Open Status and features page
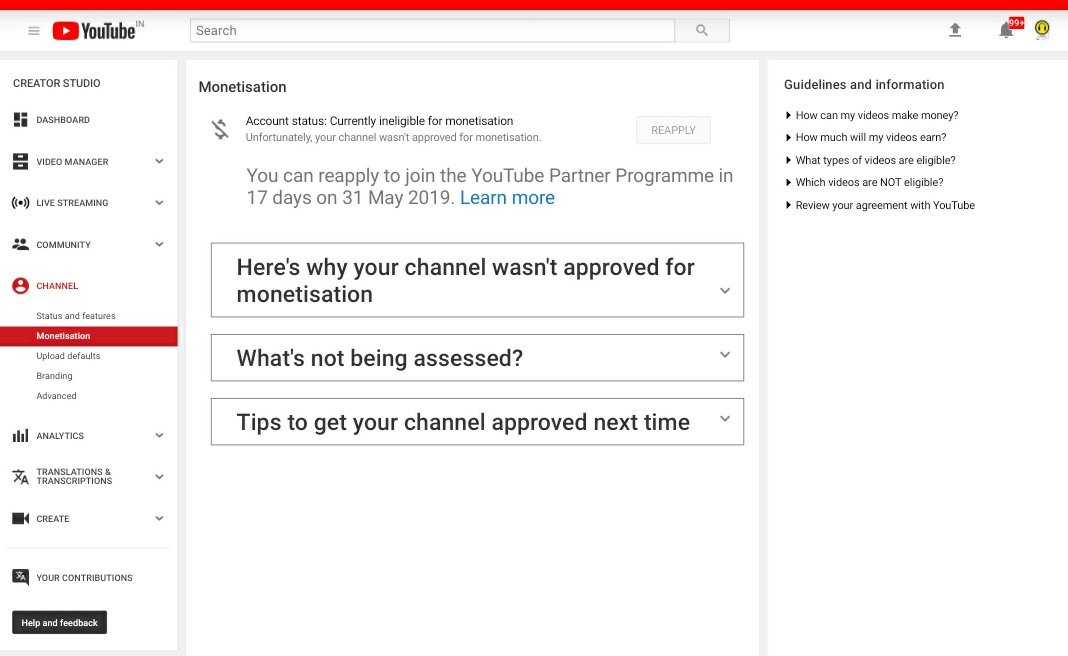This screenshot has width=1068, height=656. click(76, 316)
